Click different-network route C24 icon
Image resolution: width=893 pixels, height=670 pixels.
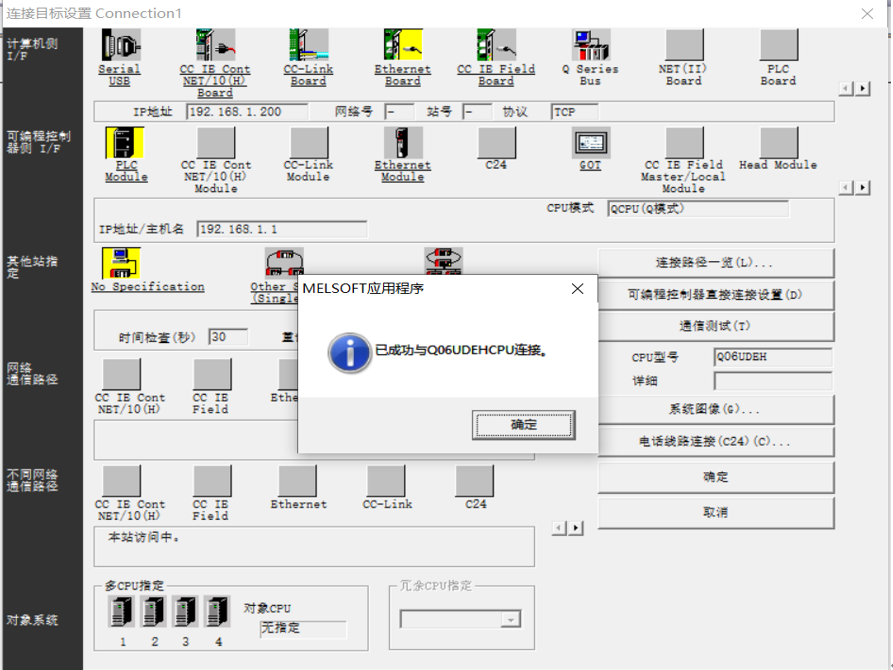475,480
